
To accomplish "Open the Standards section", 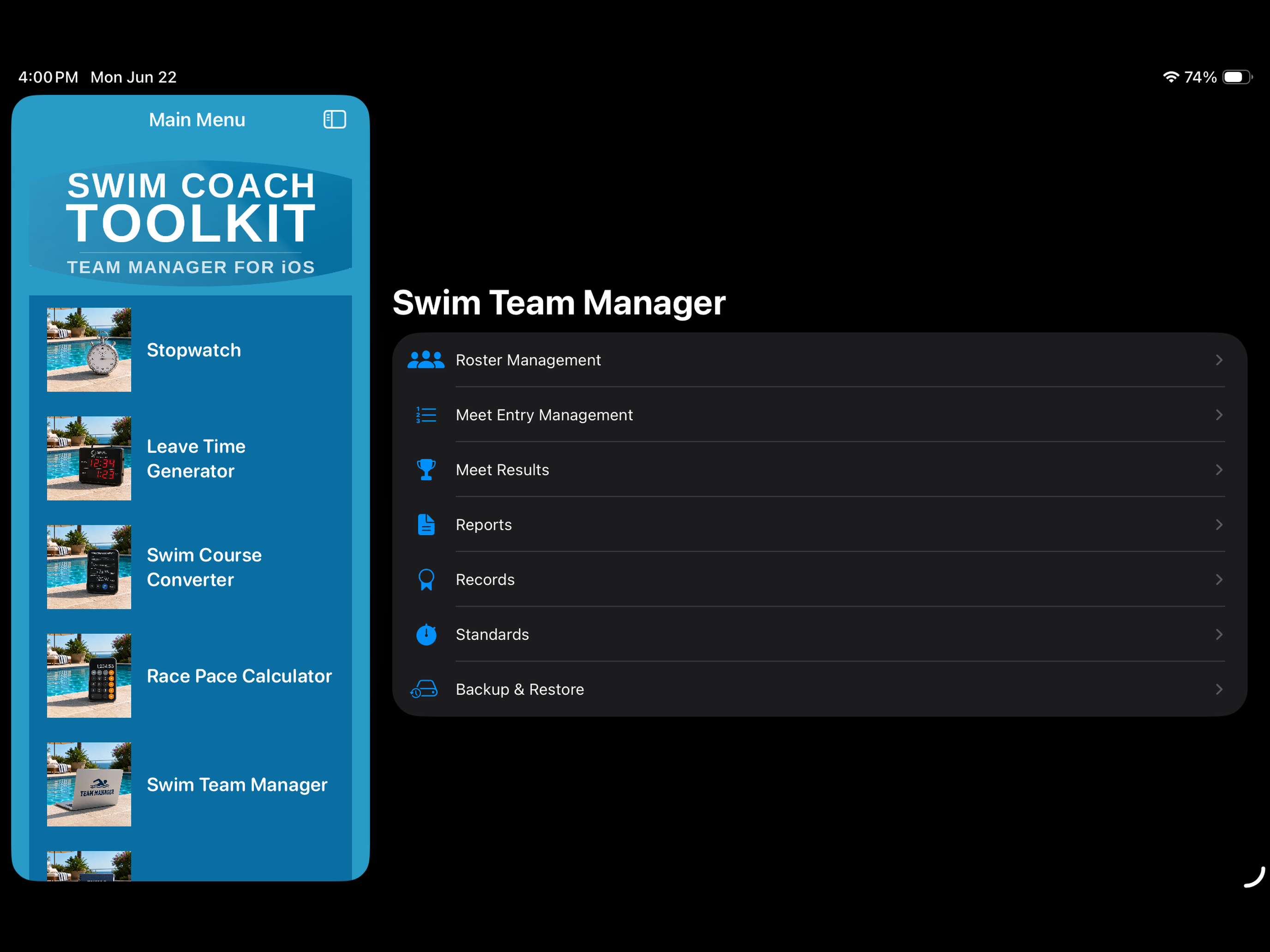I will click(x=820, y=635).
